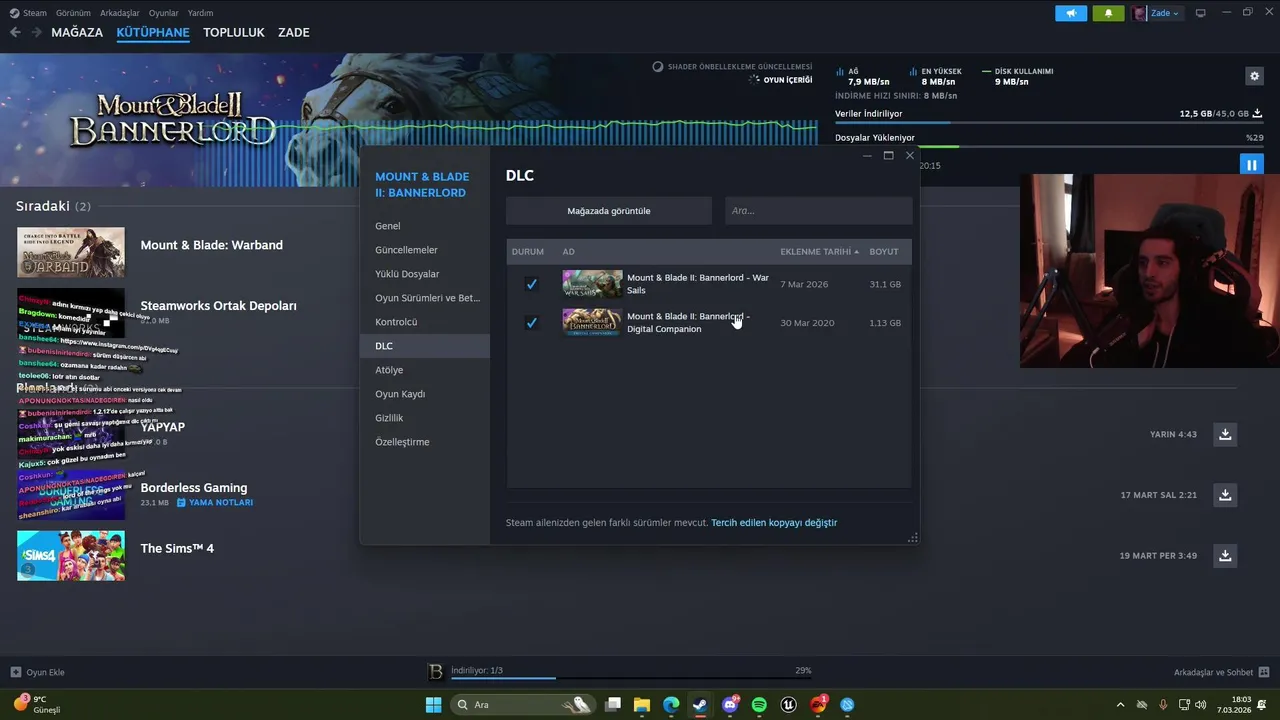Open Steamworks Ortak Depoları queue entry
The image size is (1280, 720).
218,306
